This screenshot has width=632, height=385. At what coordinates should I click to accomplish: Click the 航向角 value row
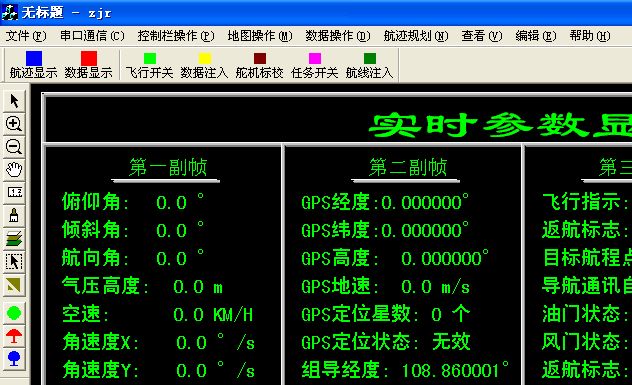pyautogui.click(x=133, y=258)
